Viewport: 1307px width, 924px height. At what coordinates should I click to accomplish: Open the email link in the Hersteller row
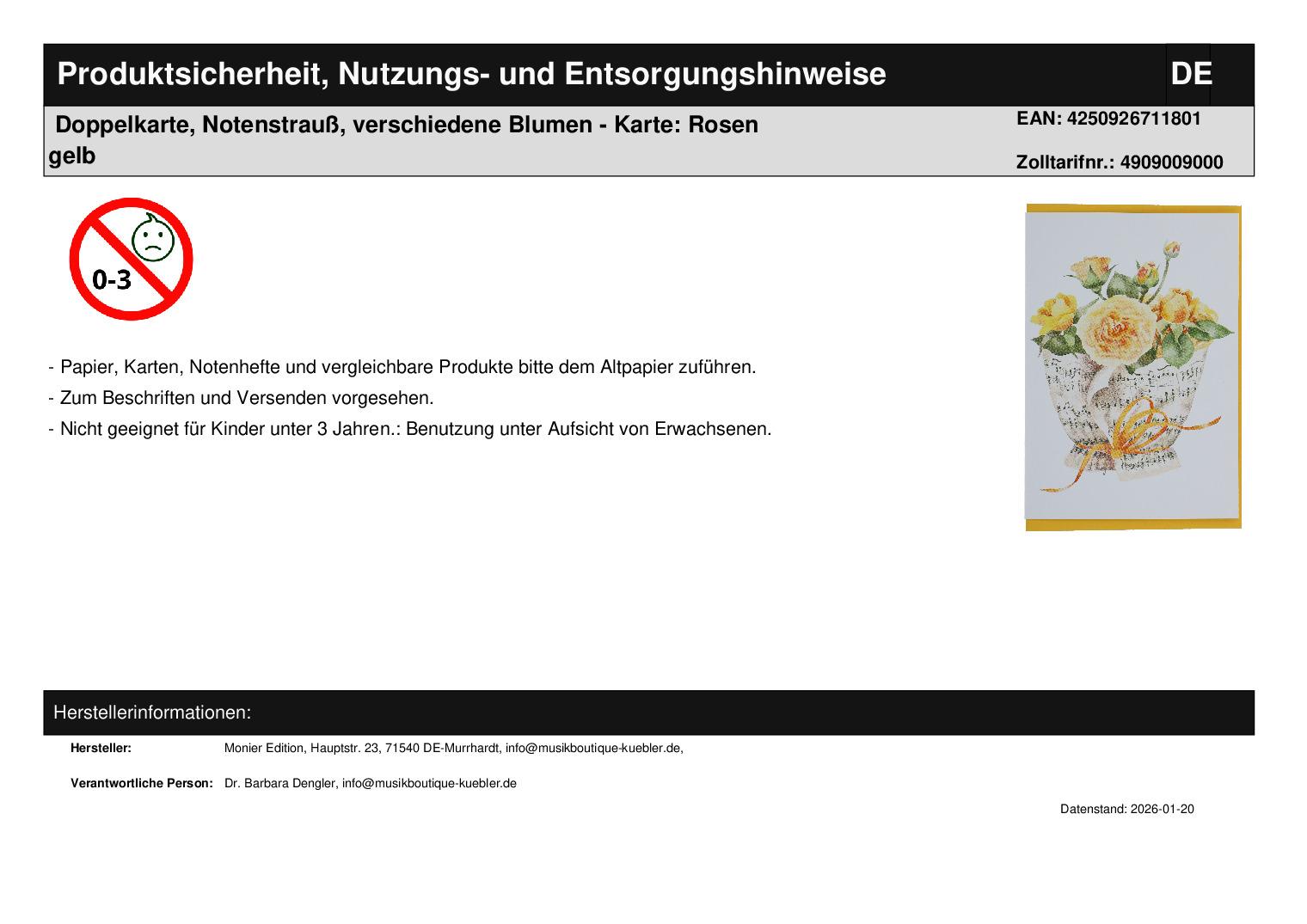click(592, 748)
